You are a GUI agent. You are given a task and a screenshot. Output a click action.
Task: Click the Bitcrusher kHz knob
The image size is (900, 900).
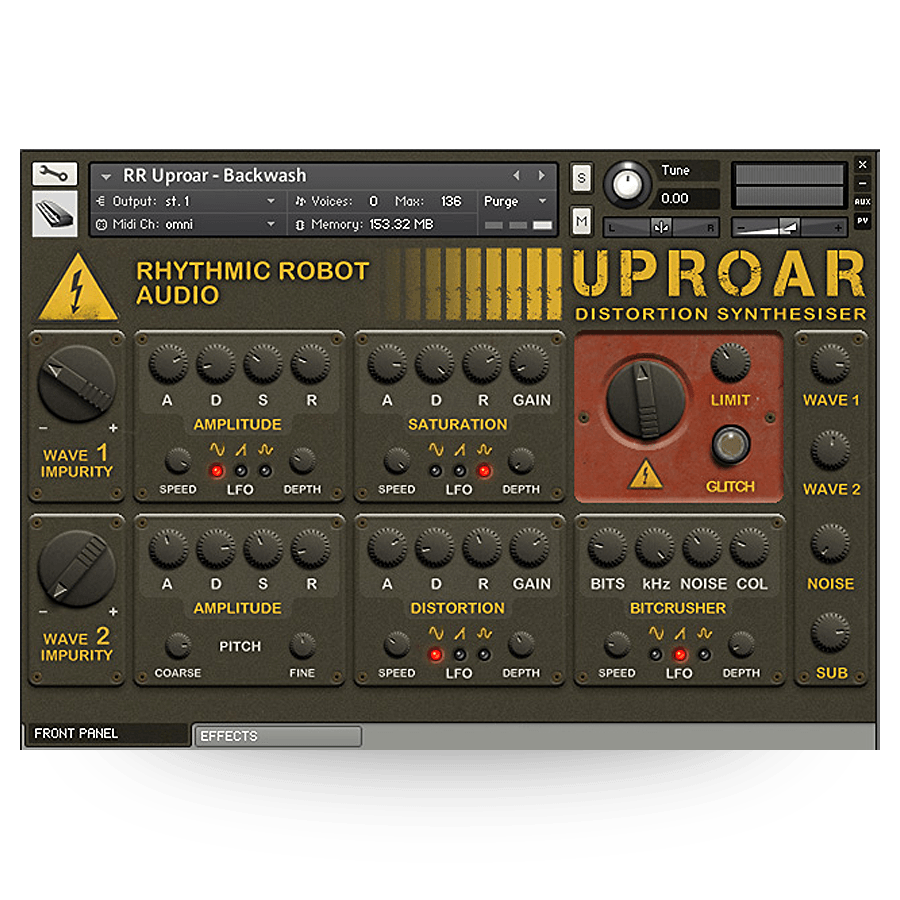point(655,548)
